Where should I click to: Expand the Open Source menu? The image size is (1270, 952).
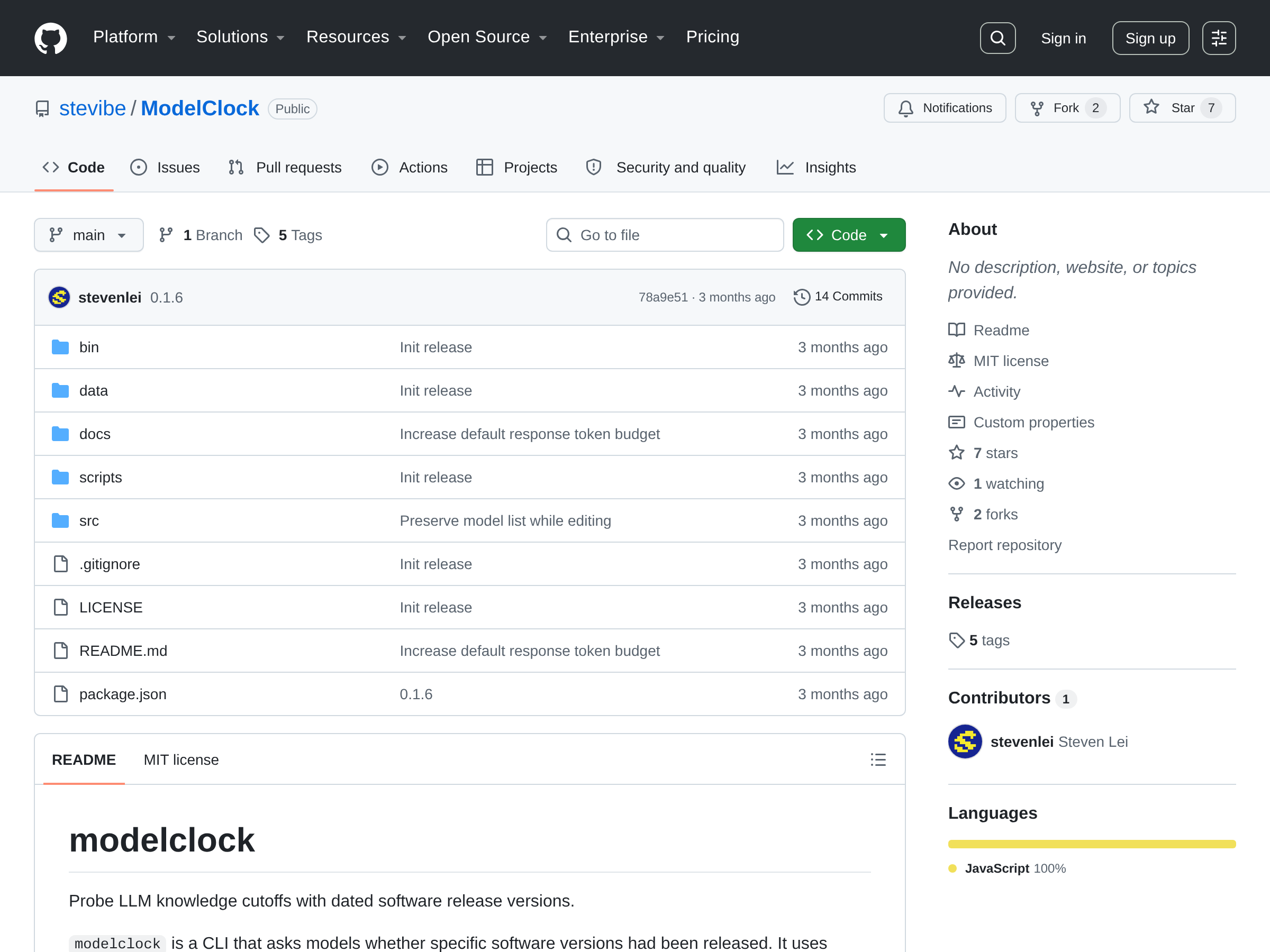click(487, 38)
